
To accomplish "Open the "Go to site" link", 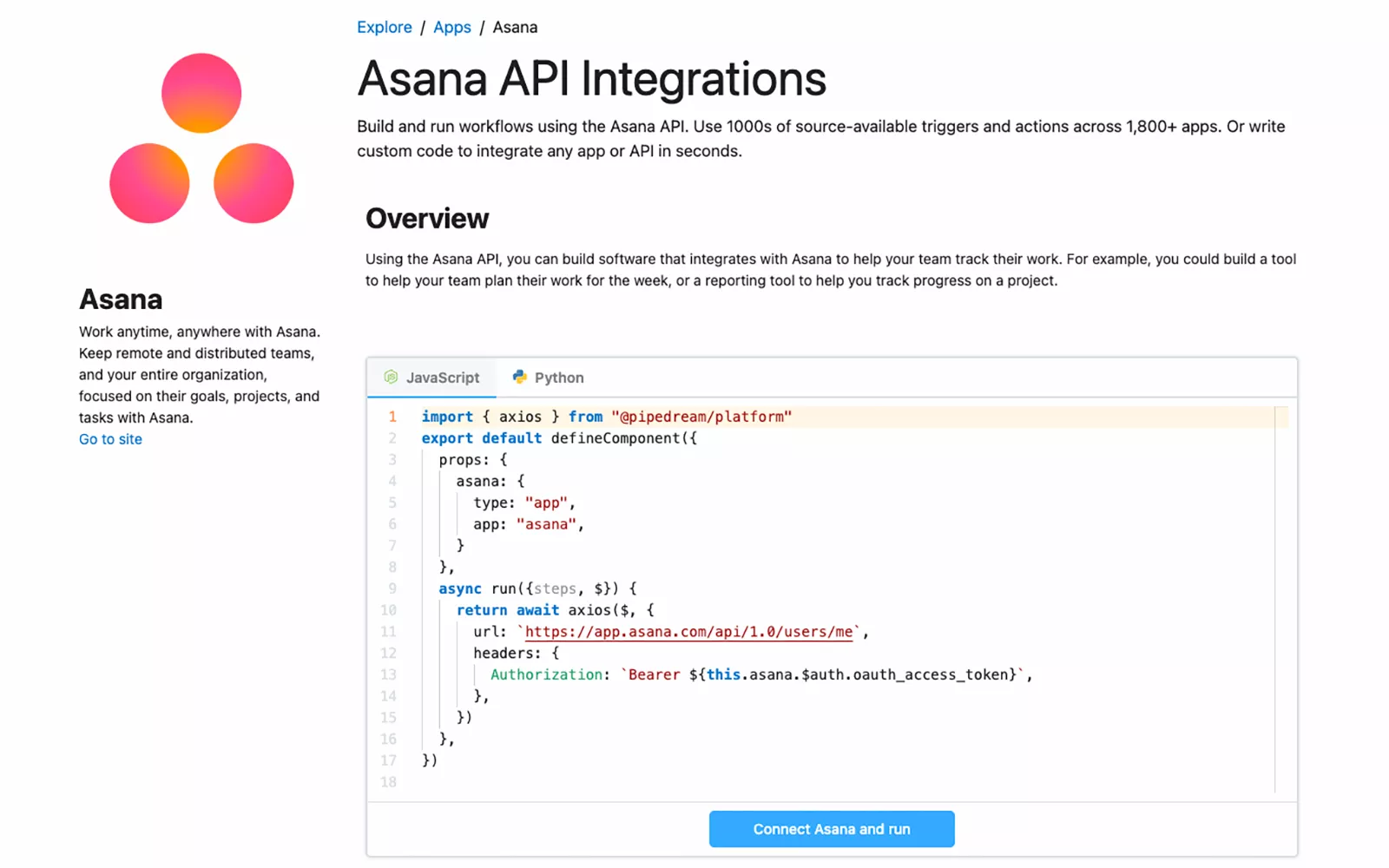I will click(x=110, y=439).
